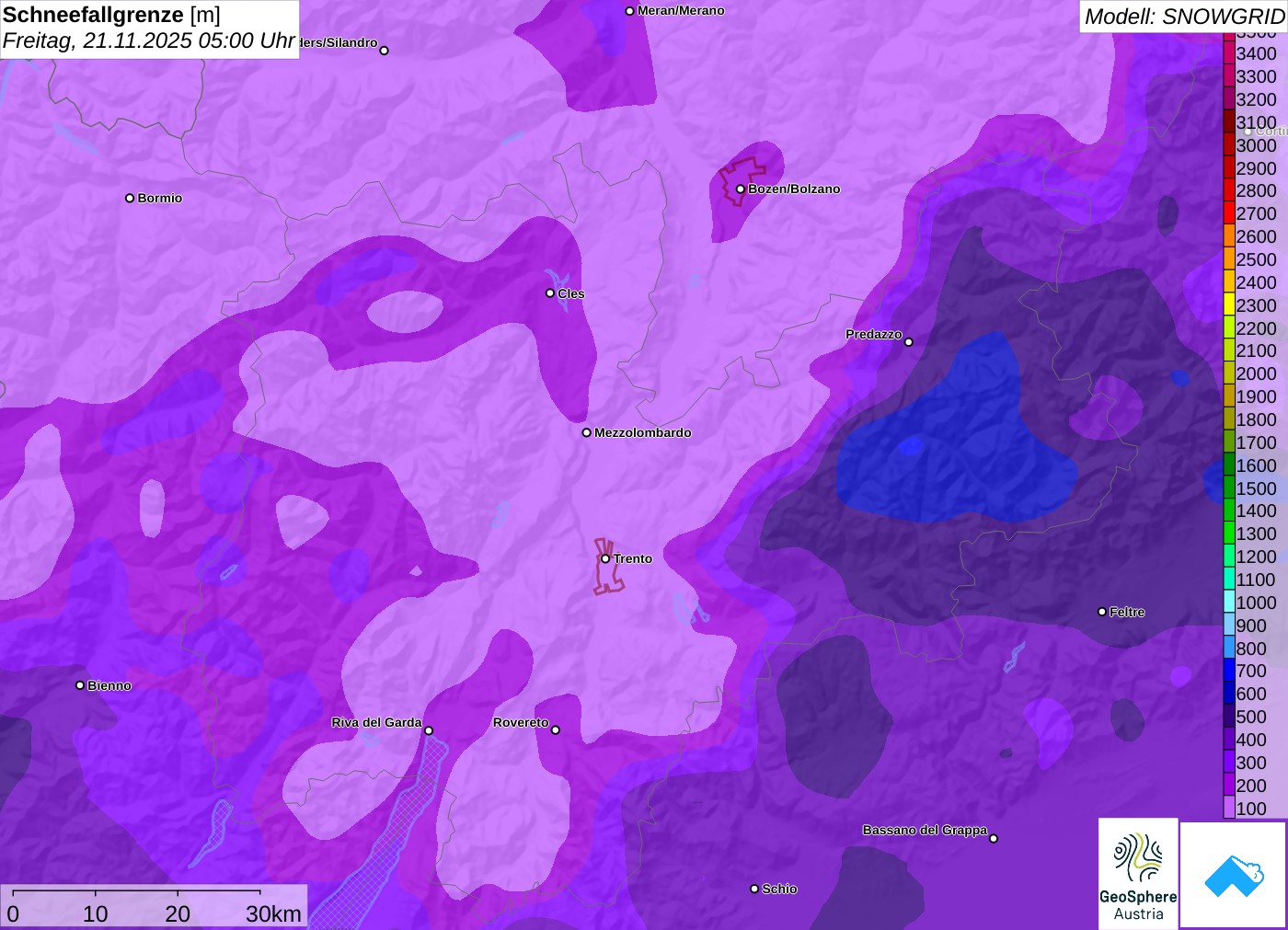Click the legend value '3200'
The image size is (1288, 930).
(x=1256, y=99)
